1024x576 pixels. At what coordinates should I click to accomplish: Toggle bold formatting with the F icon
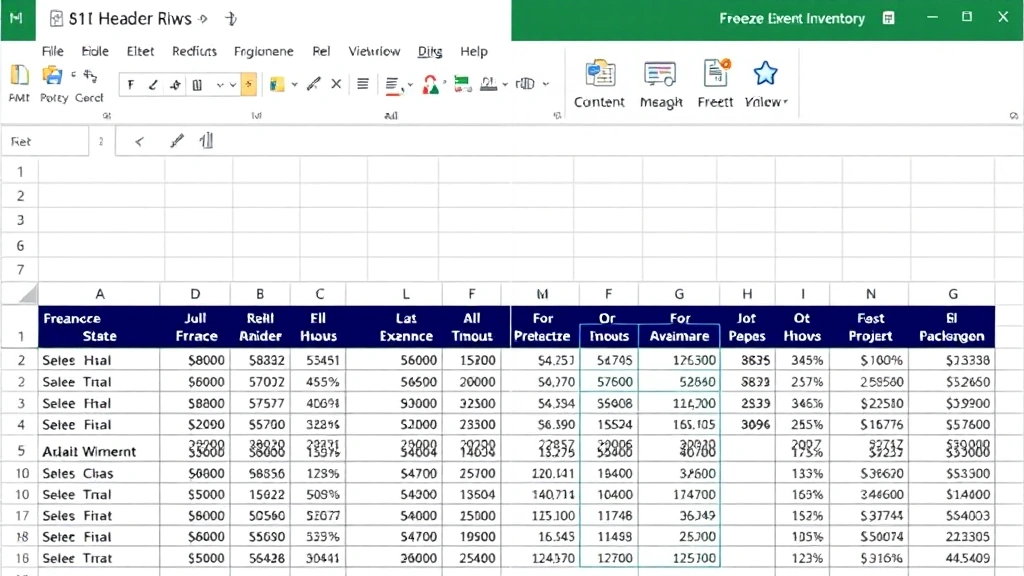(x=131, y=84)
